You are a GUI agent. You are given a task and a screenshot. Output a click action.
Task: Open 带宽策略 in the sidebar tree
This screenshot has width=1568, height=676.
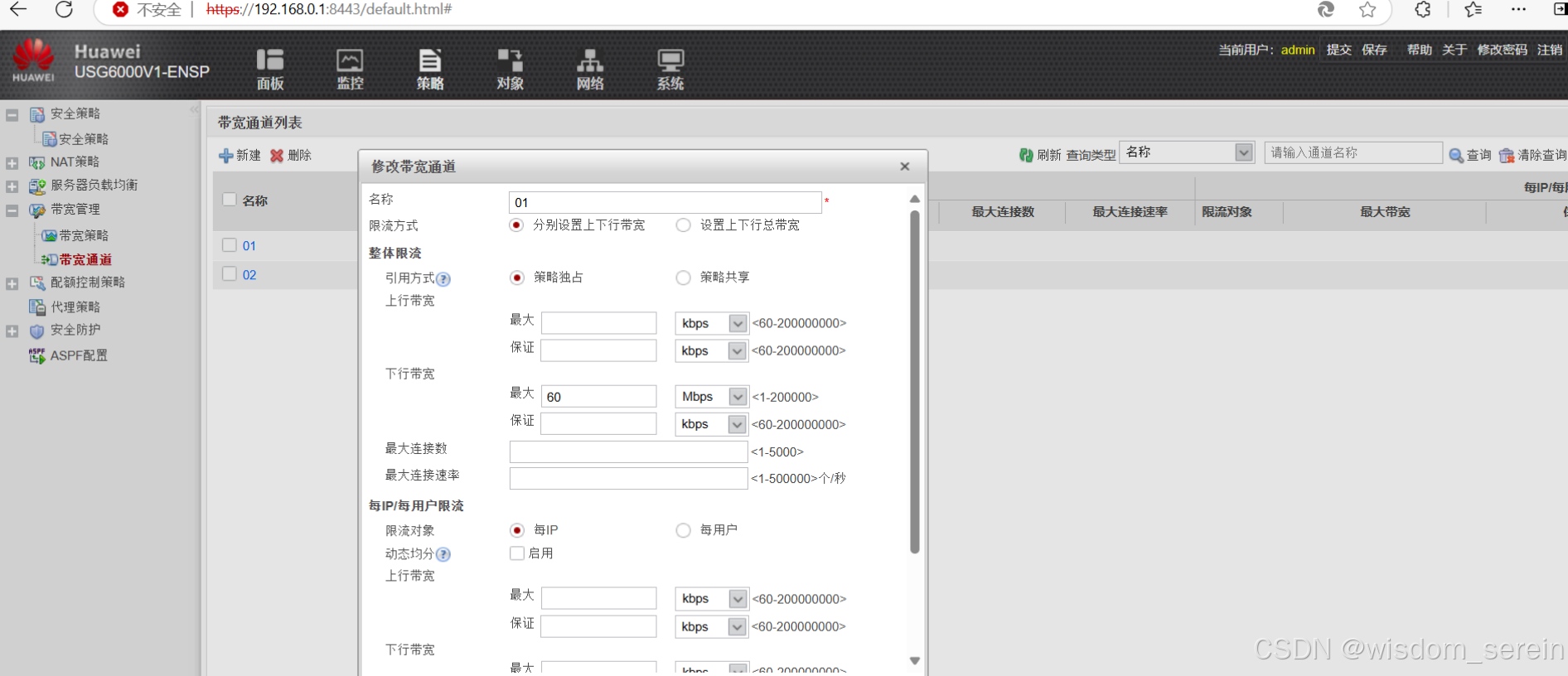[83, 236]
